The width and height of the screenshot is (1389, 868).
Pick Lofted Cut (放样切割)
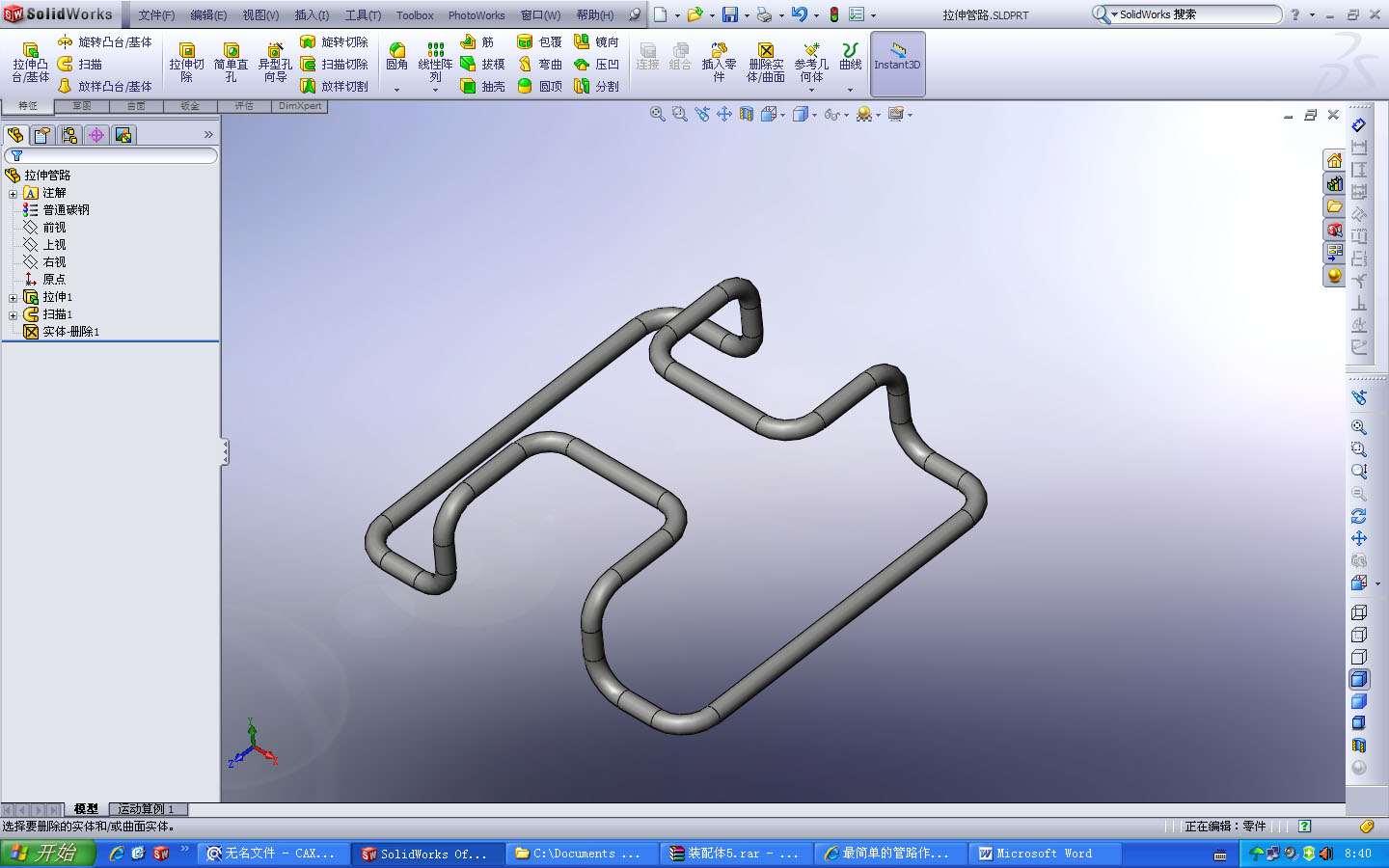pos(334,87)
